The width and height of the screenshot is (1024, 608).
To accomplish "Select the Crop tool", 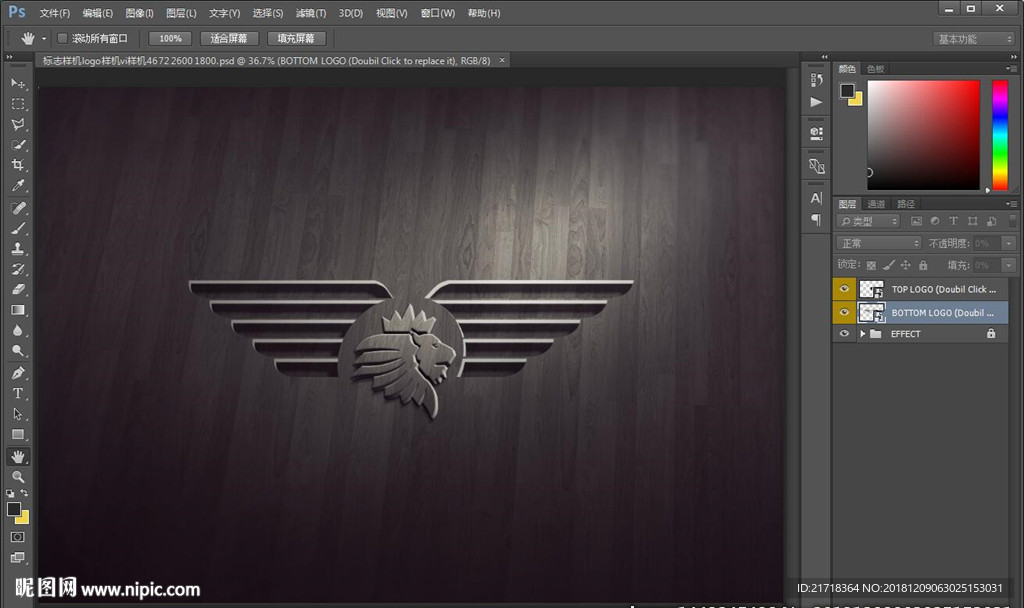I will point(18,165).
